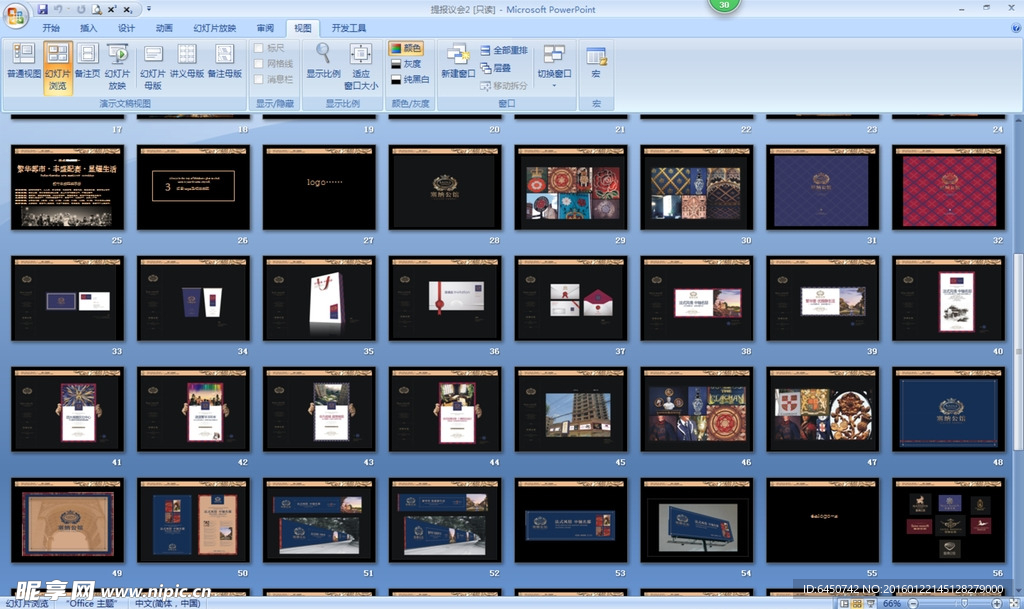Image resolution: width=1024 pixels, height=609 pixels.
Task: Start slide show from status bar icon
Action: pos(871,604)
